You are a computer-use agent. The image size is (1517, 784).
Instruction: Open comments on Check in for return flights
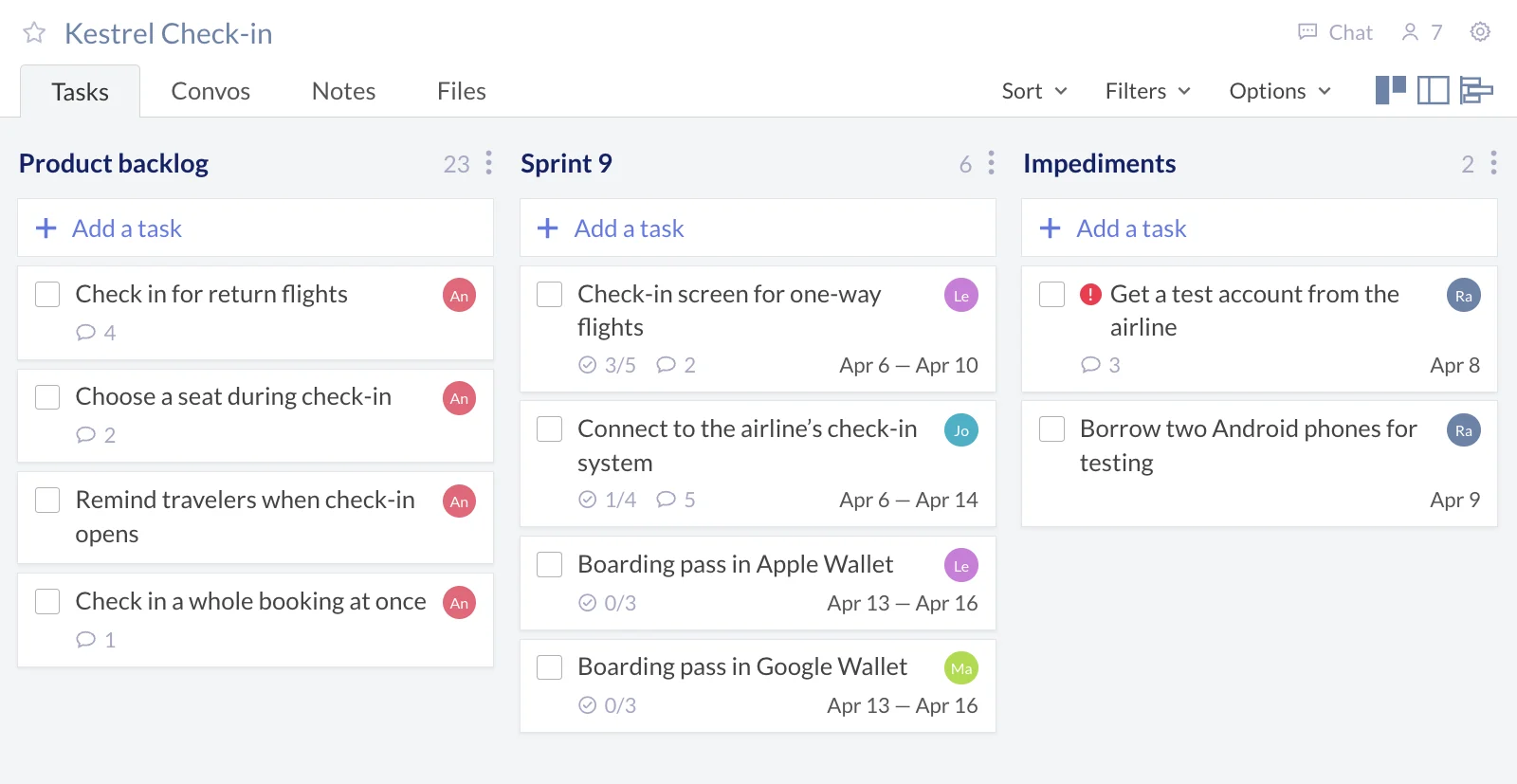click(96, 333)
